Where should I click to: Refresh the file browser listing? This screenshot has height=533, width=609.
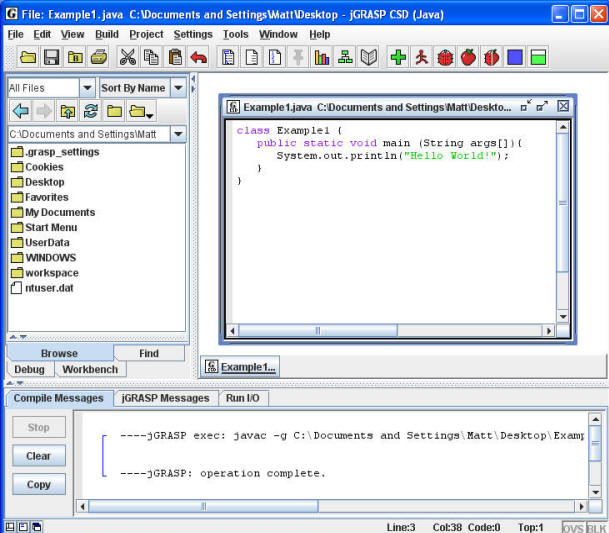pos(90,111)
